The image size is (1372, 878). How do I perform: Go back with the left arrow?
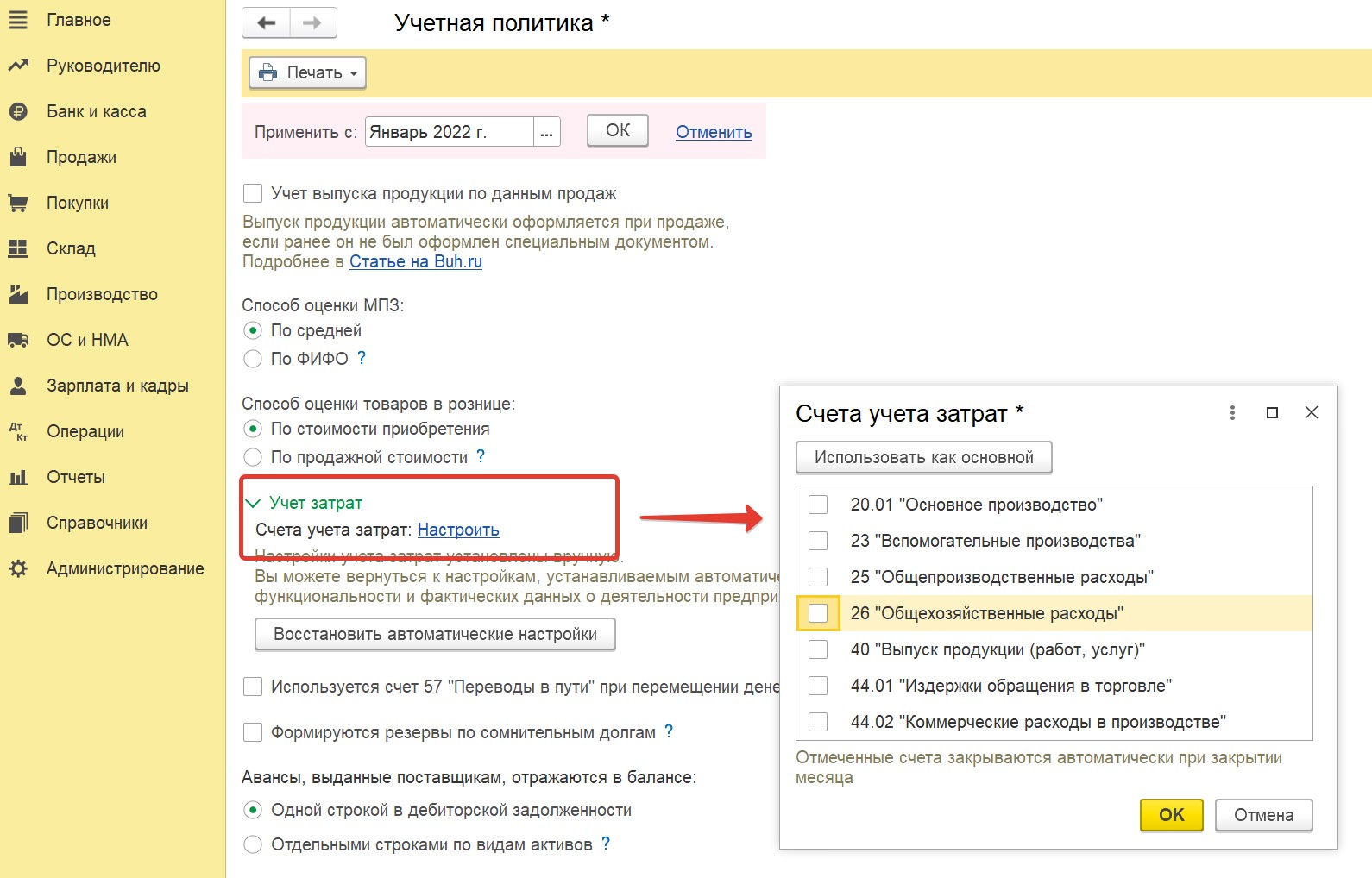tap(267, 23)
